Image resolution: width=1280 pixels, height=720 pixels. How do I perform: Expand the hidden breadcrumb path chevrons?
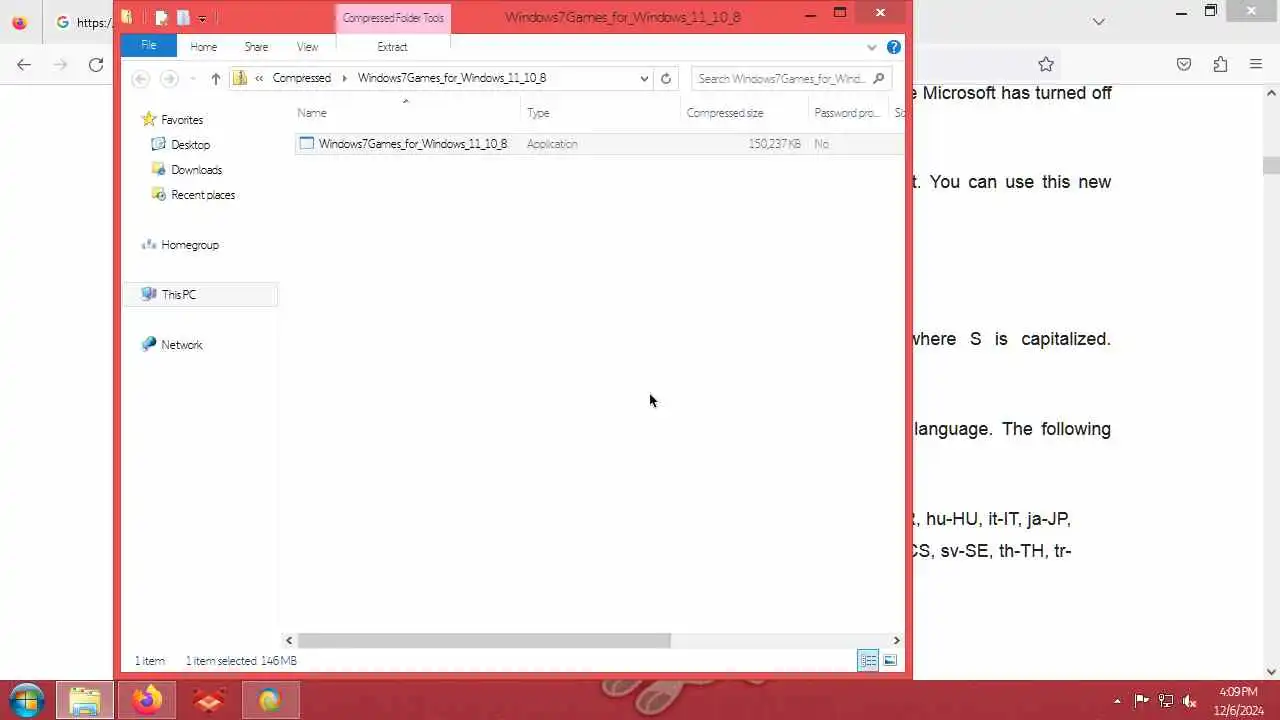tap(259, 78)
